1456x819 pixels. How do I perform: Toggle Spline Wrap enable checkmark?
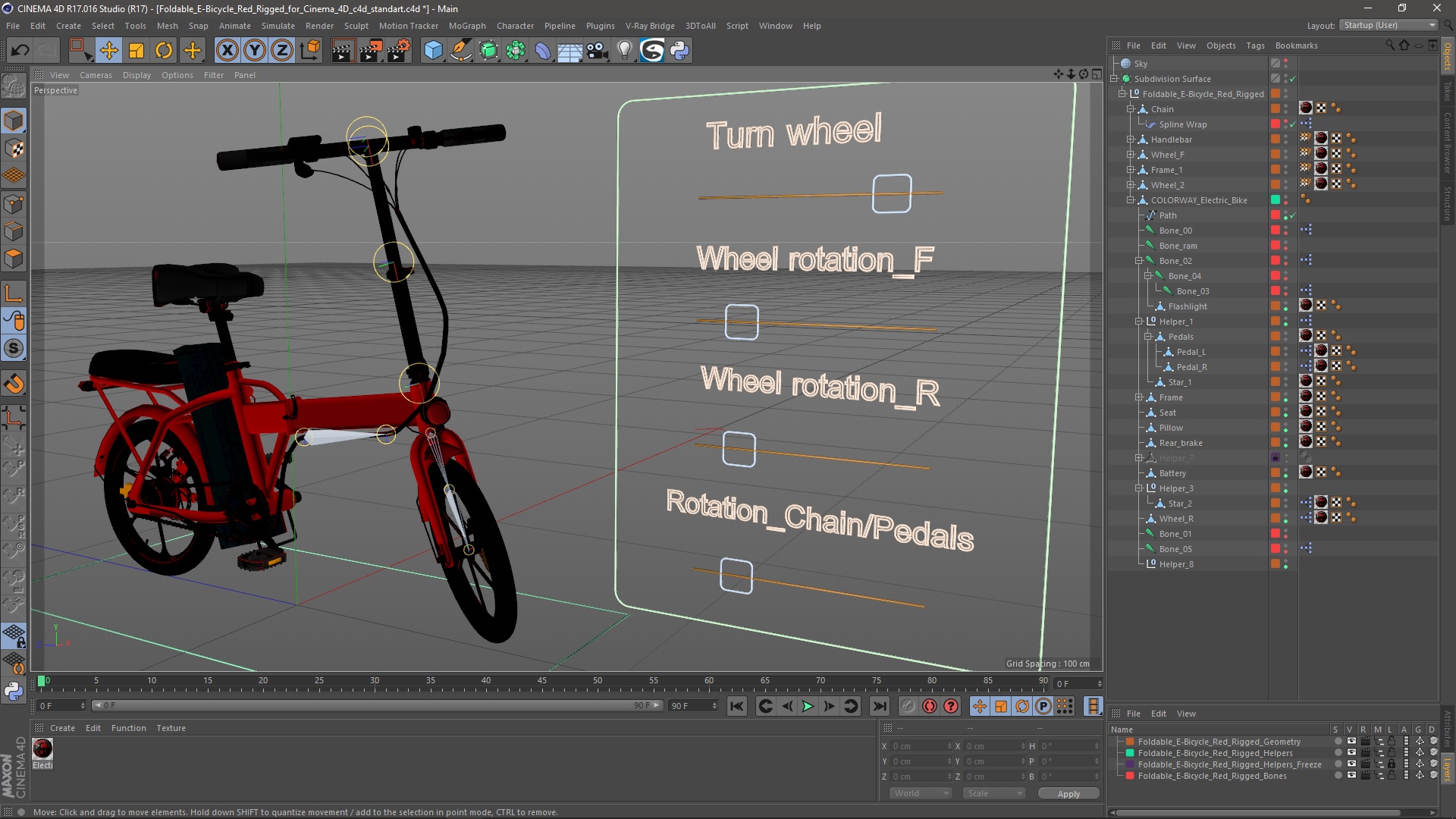tap(1293, 124)
